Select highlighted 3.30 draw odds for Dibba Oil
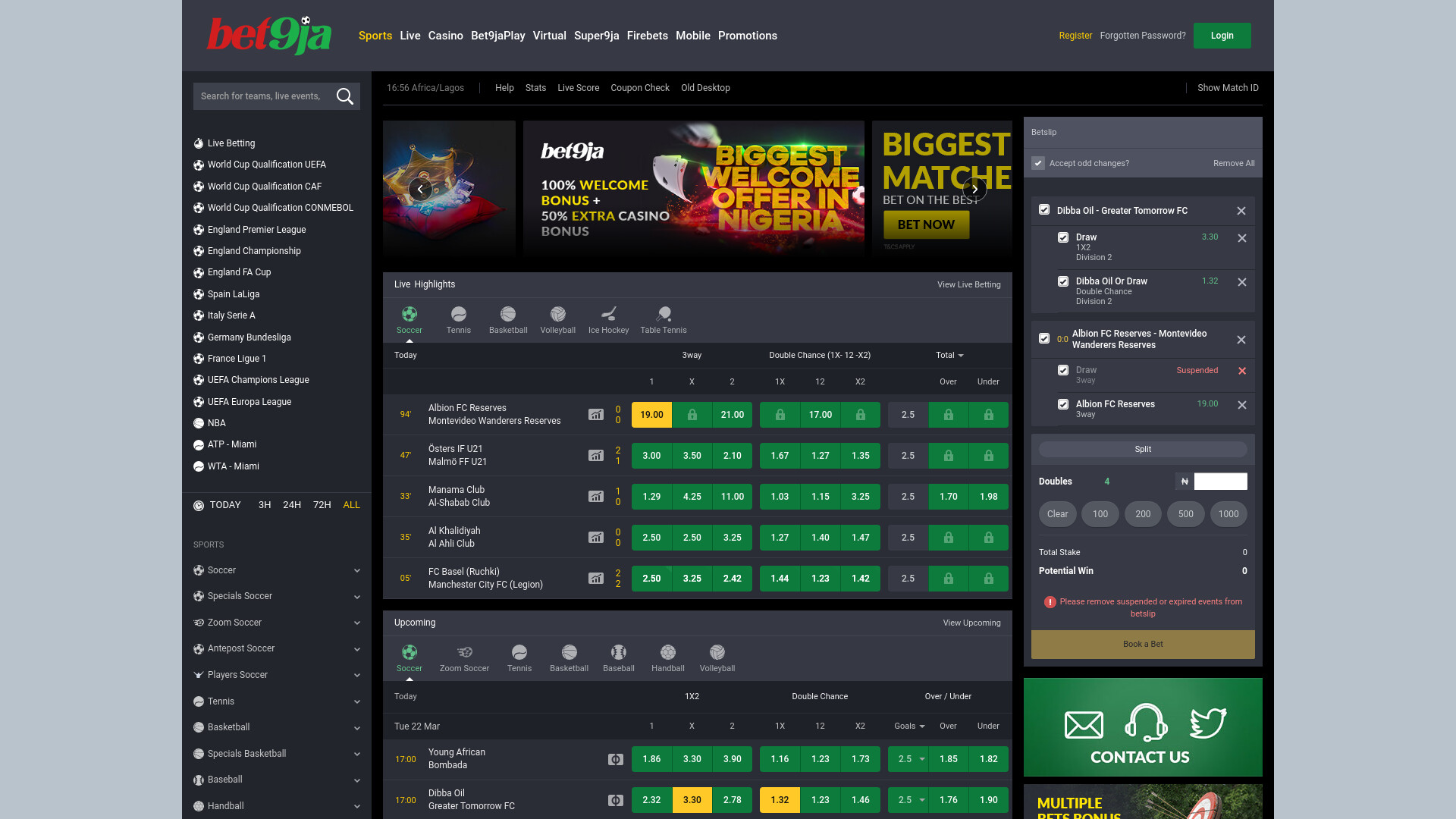 [692, 800]
